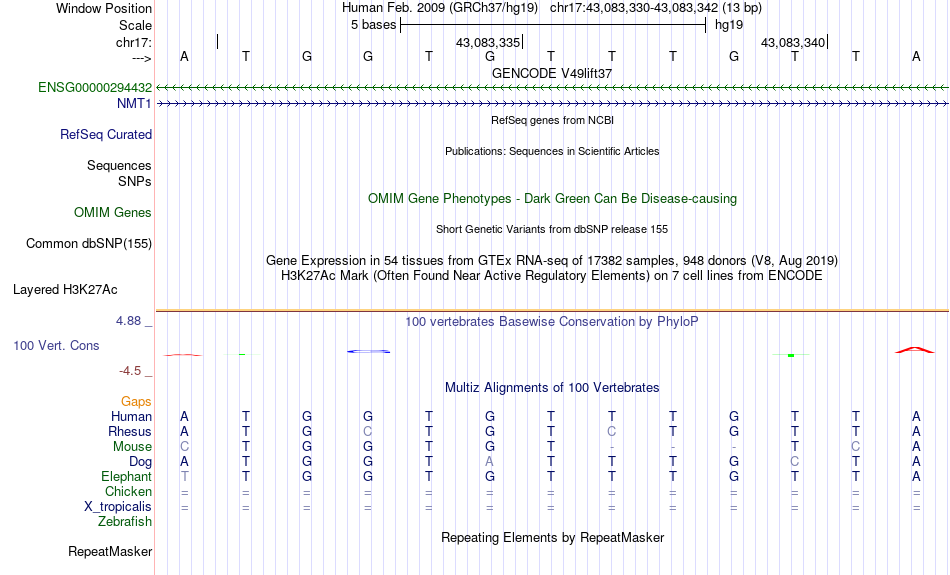Click the RefSeq genes from NCBI title

pyautogui.click(x=552, y=120)
